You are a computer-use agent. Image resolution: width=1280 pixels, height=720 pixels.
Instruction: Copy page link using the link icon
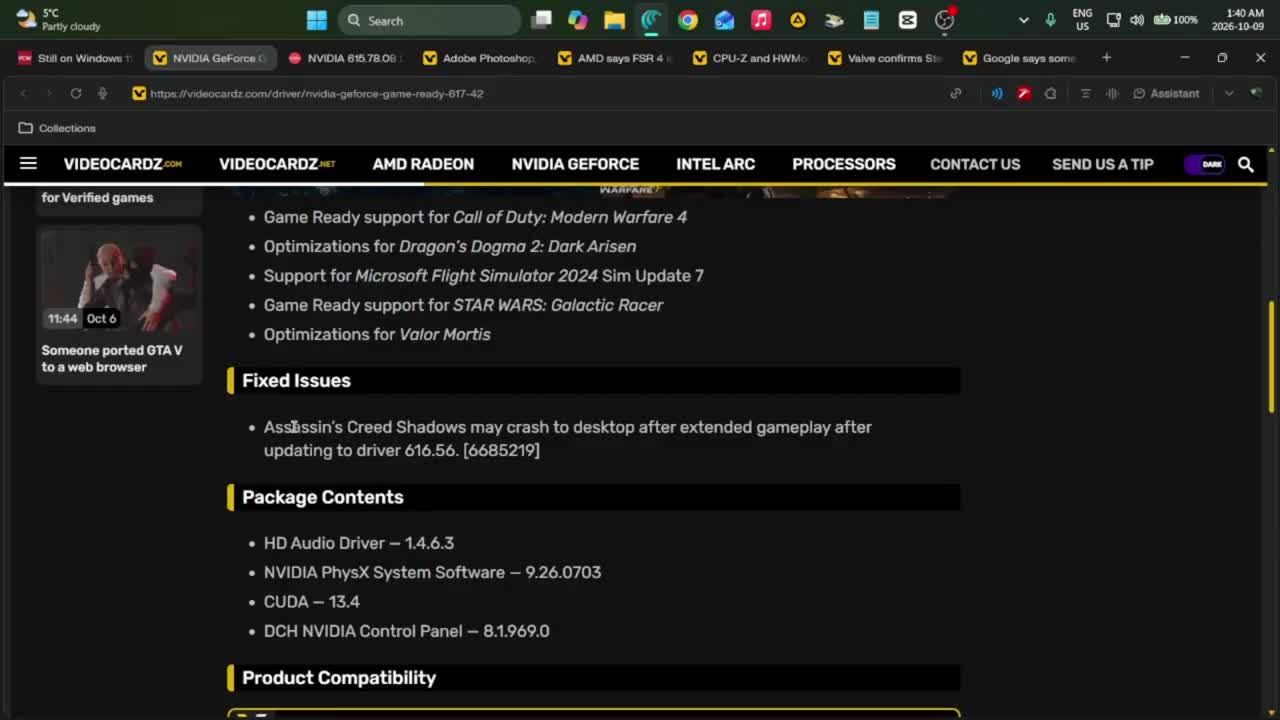click(x=956, y=93)
